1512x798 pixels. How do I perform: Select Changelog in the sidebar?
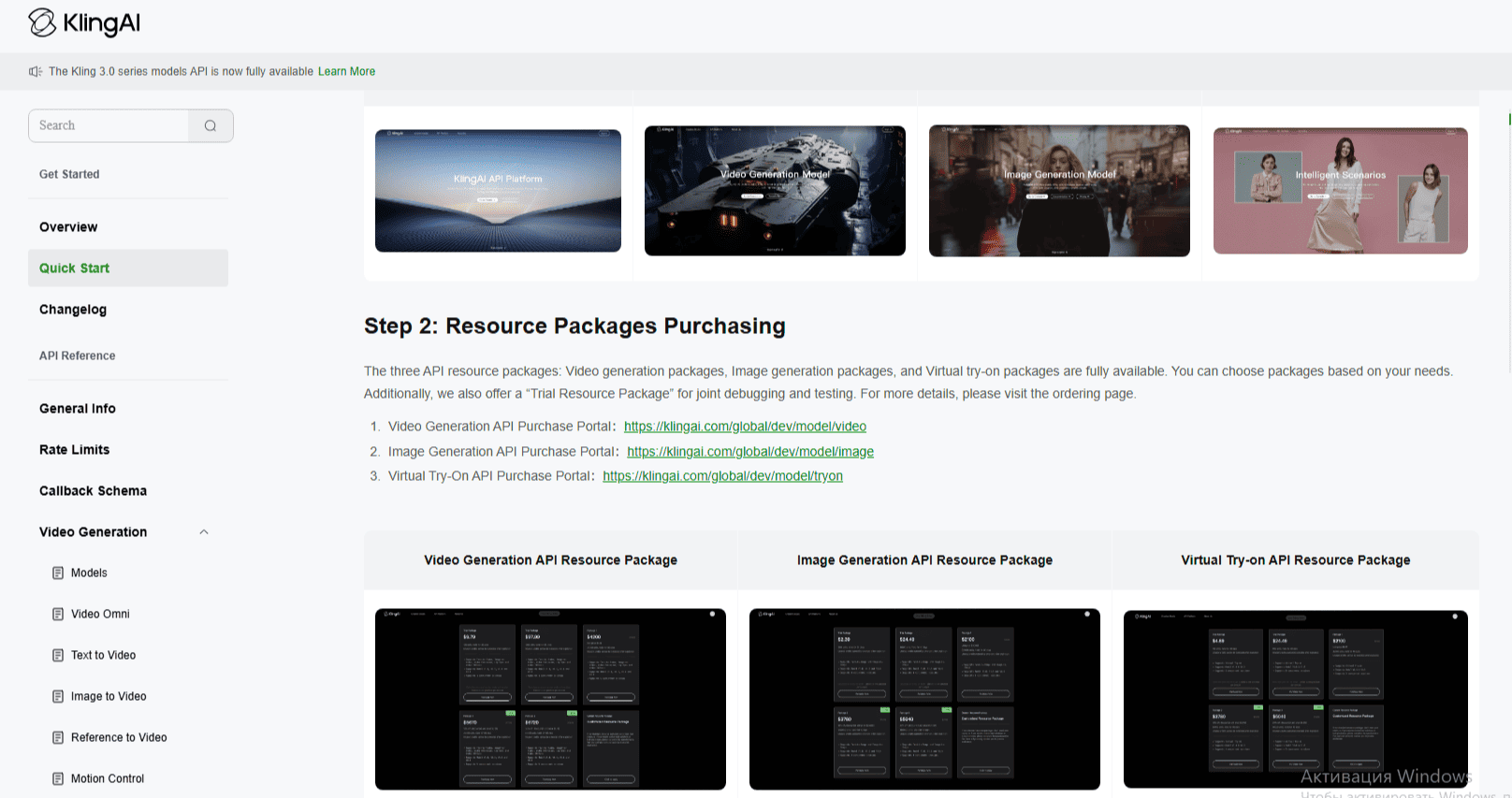point(73,310)
